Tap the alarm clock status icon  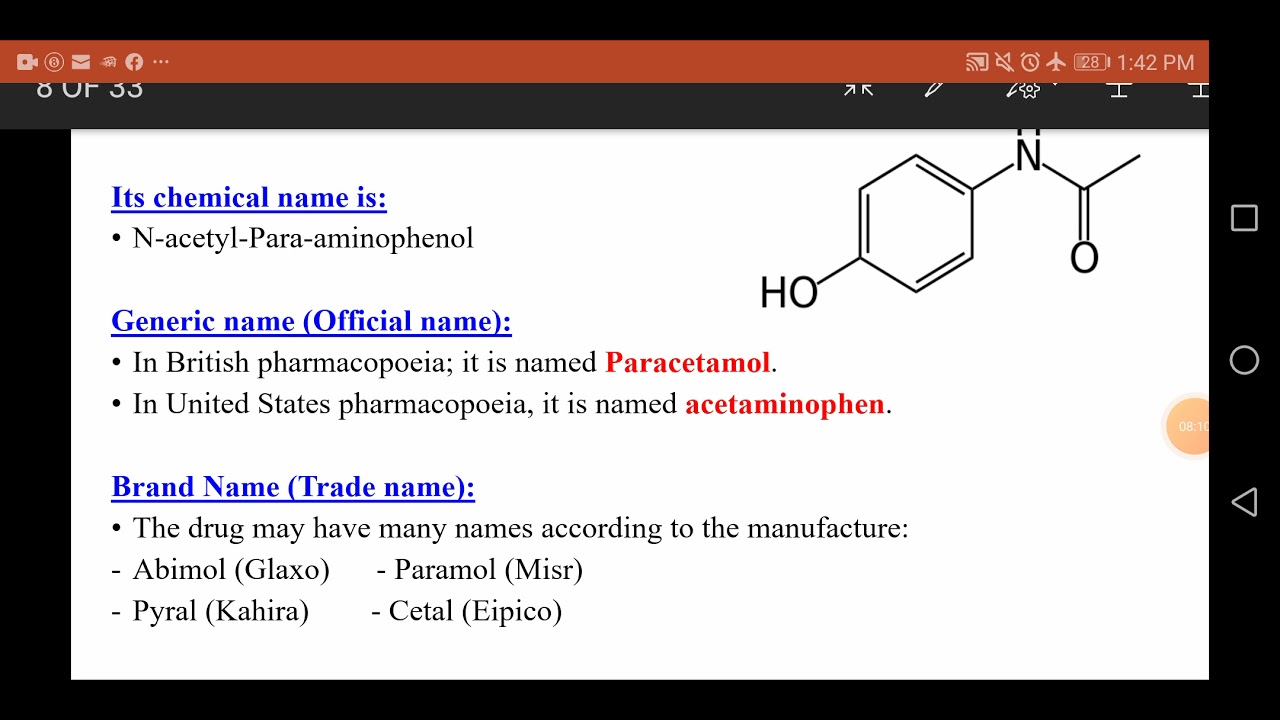(x=1030, y=62)
